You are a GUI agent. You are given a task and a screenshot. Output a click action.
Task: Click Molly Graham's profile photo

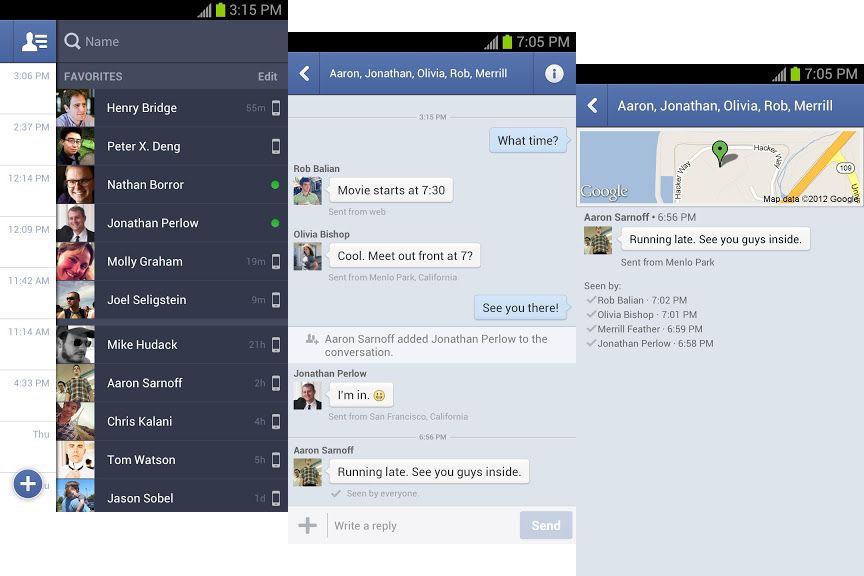75,262
